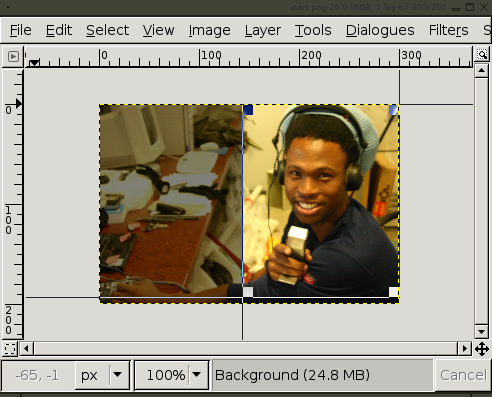Click the top-right crop handle on image
492x397 pixels.
394,110
